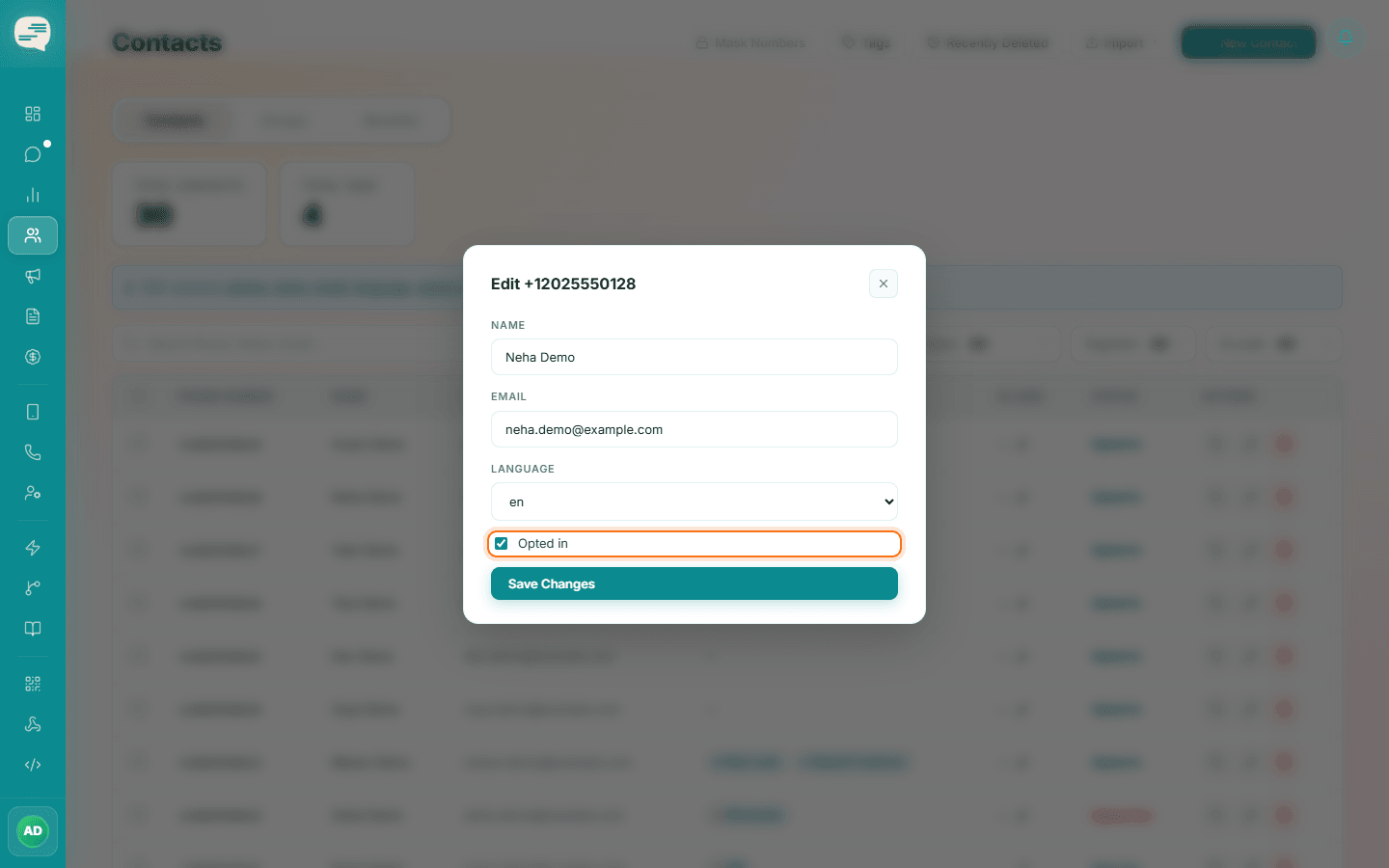1389x868 pixels.
Task: Open the code brackets developer icon
Action: click(x=33, y=765)
